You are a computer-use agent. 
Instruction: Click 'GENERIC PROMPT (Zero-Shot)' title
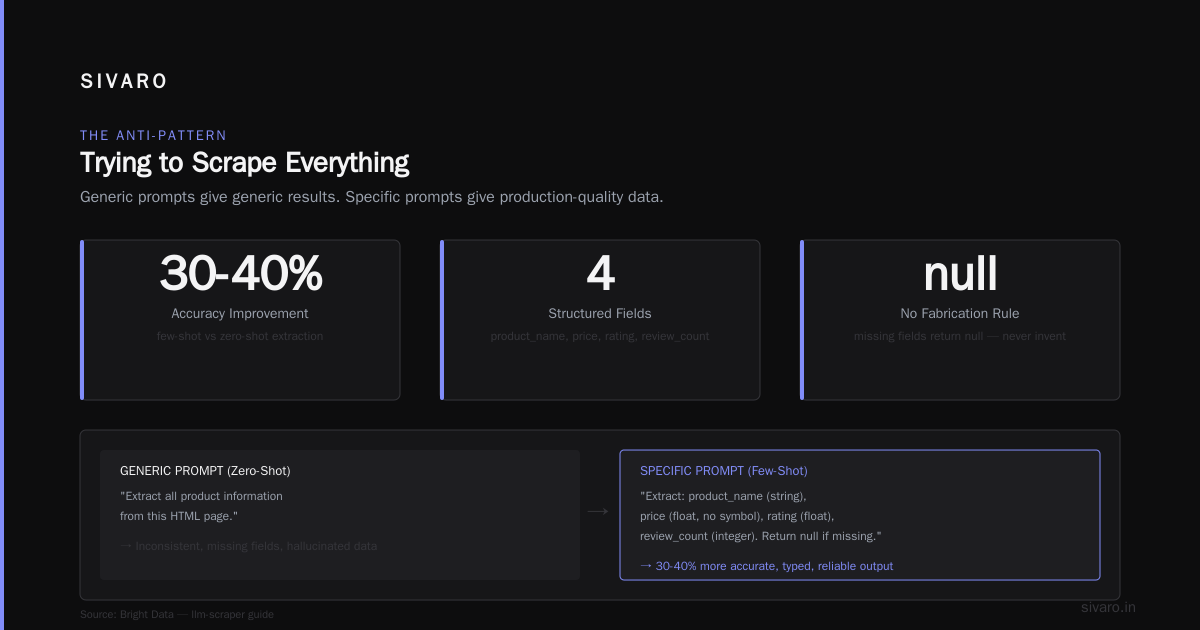pyautogui.click(x=205, y=470)
